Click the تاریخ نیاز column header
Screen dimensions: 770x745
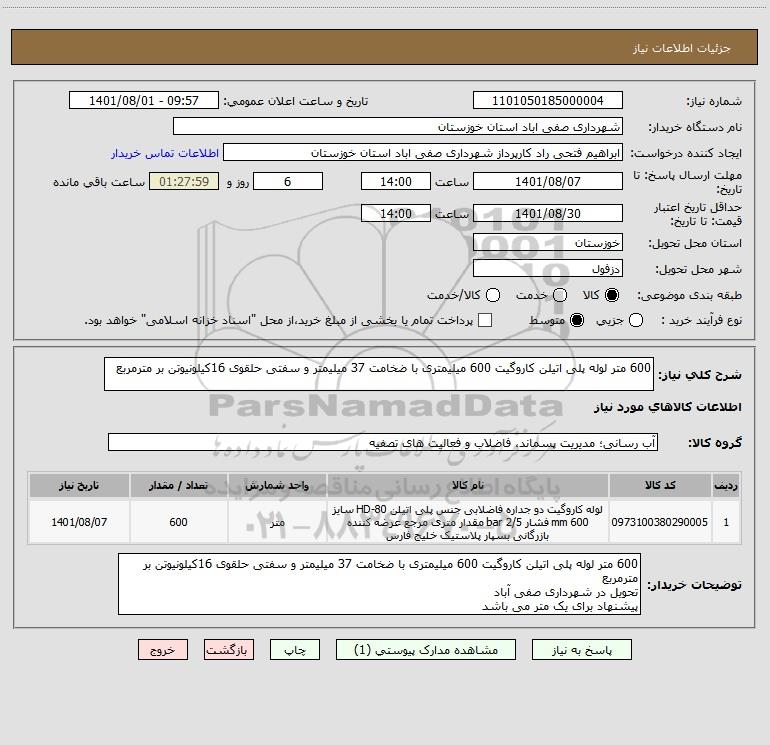pyautogui.click(x=79, y=485)
